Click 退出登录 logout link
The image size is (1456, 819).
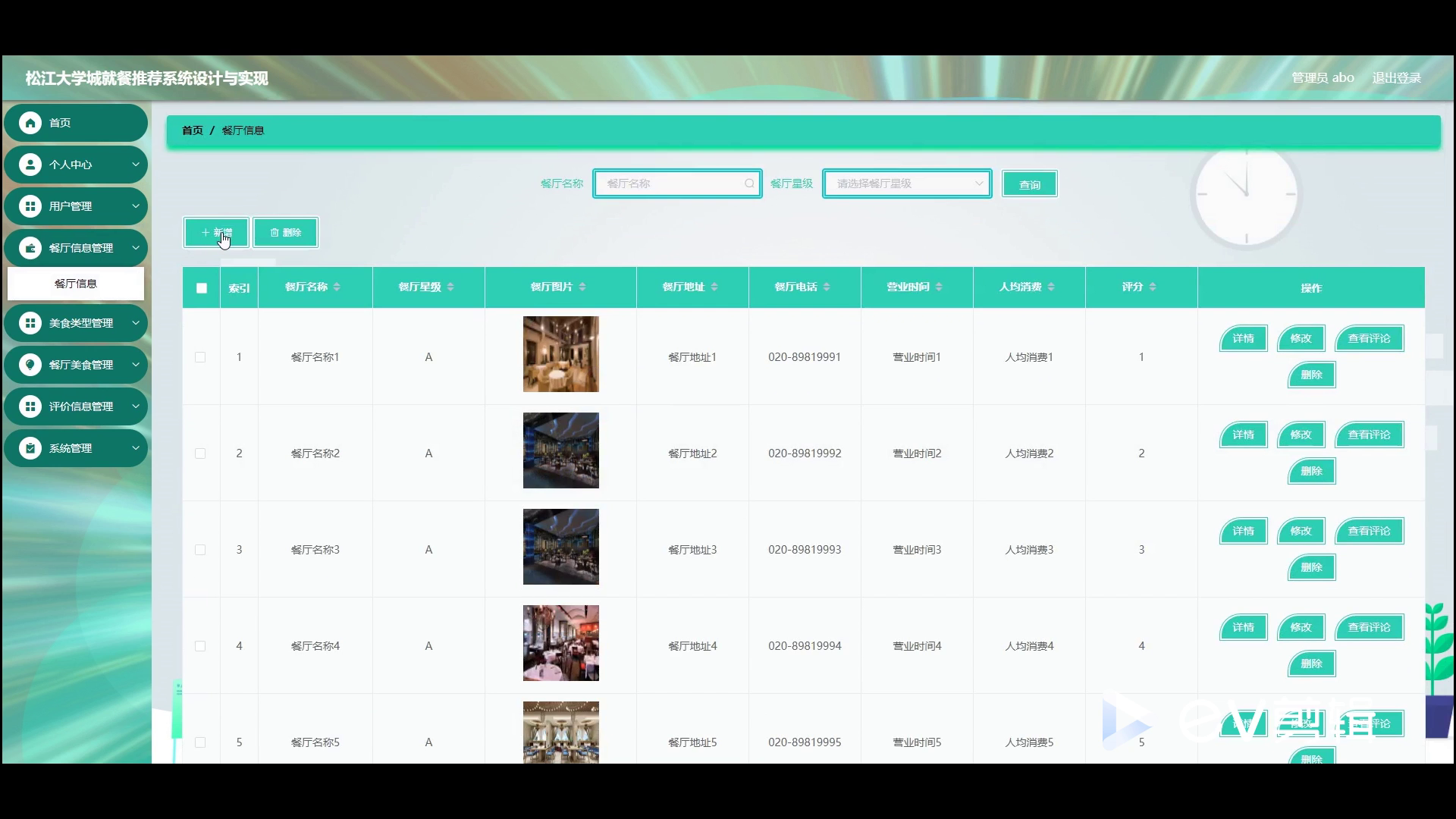[x=1396, y=78]
